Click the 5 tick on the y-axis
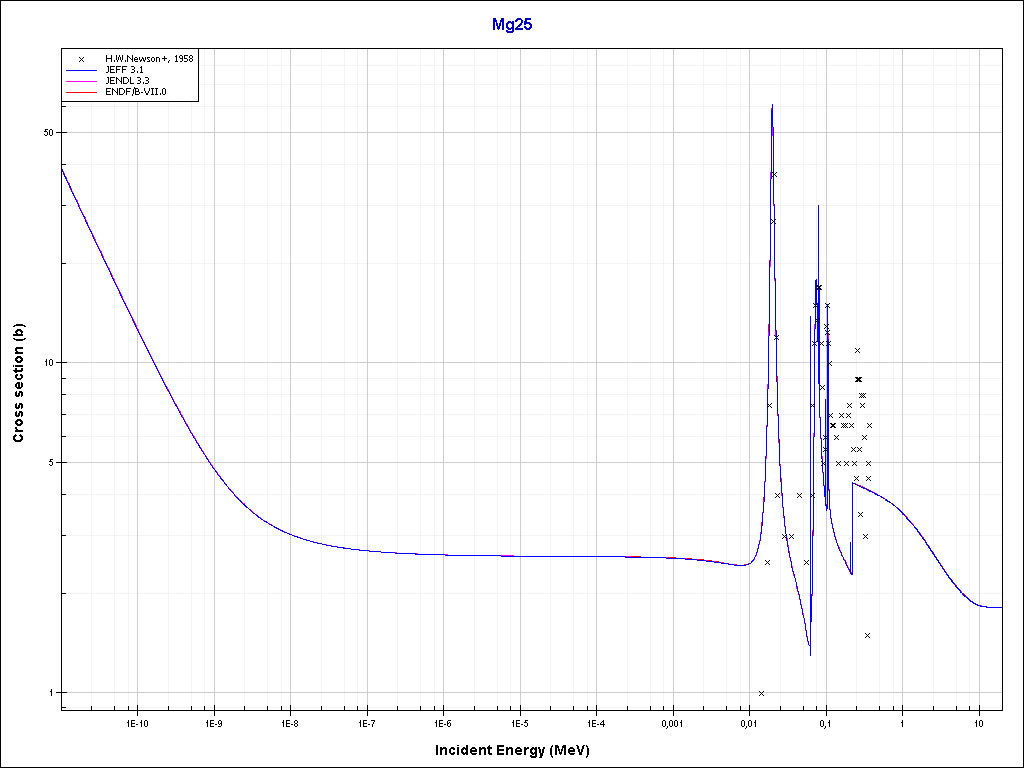 click(x=49, y=463)
